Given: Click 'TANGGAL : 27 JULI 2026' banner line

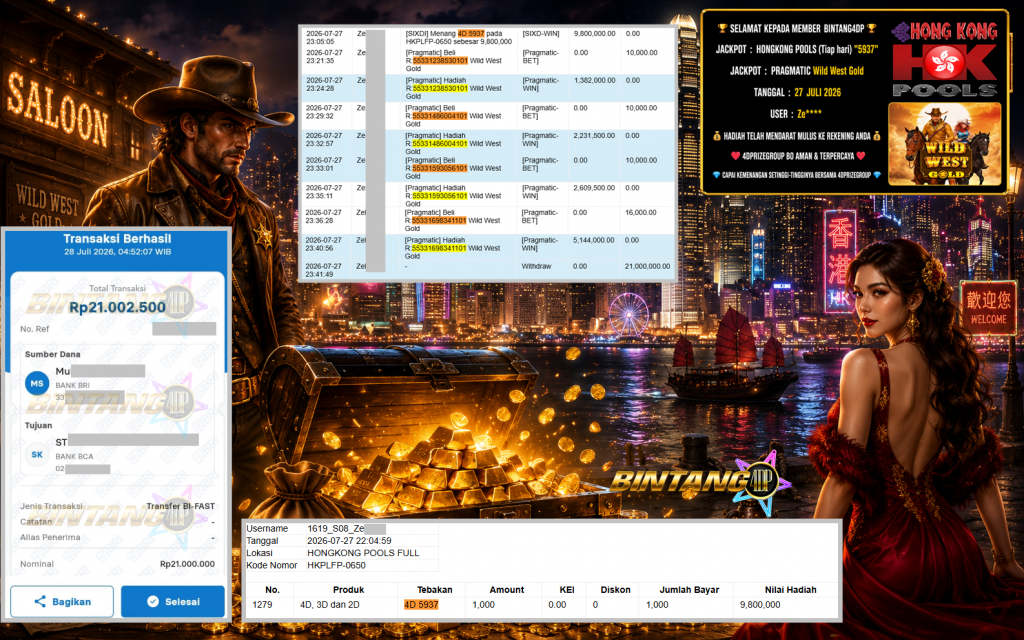Looking at the screenshot, I should tap(797, 92).
